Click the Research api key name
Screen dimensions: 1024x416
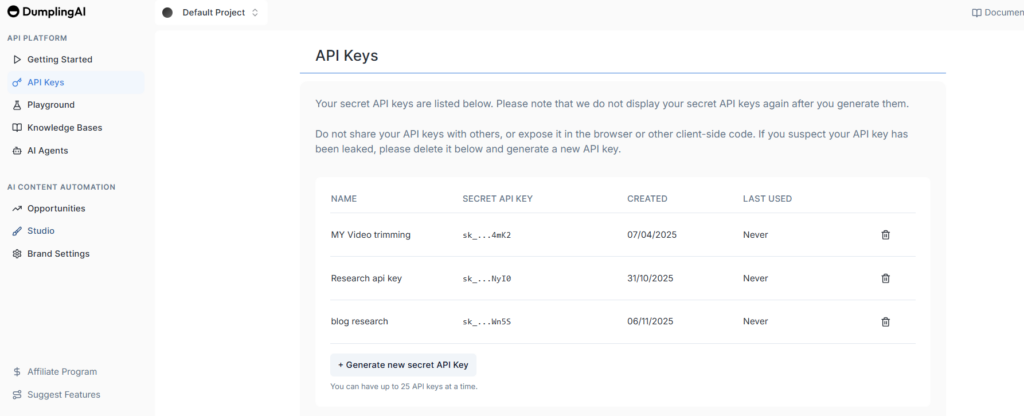tap(366, 278)
